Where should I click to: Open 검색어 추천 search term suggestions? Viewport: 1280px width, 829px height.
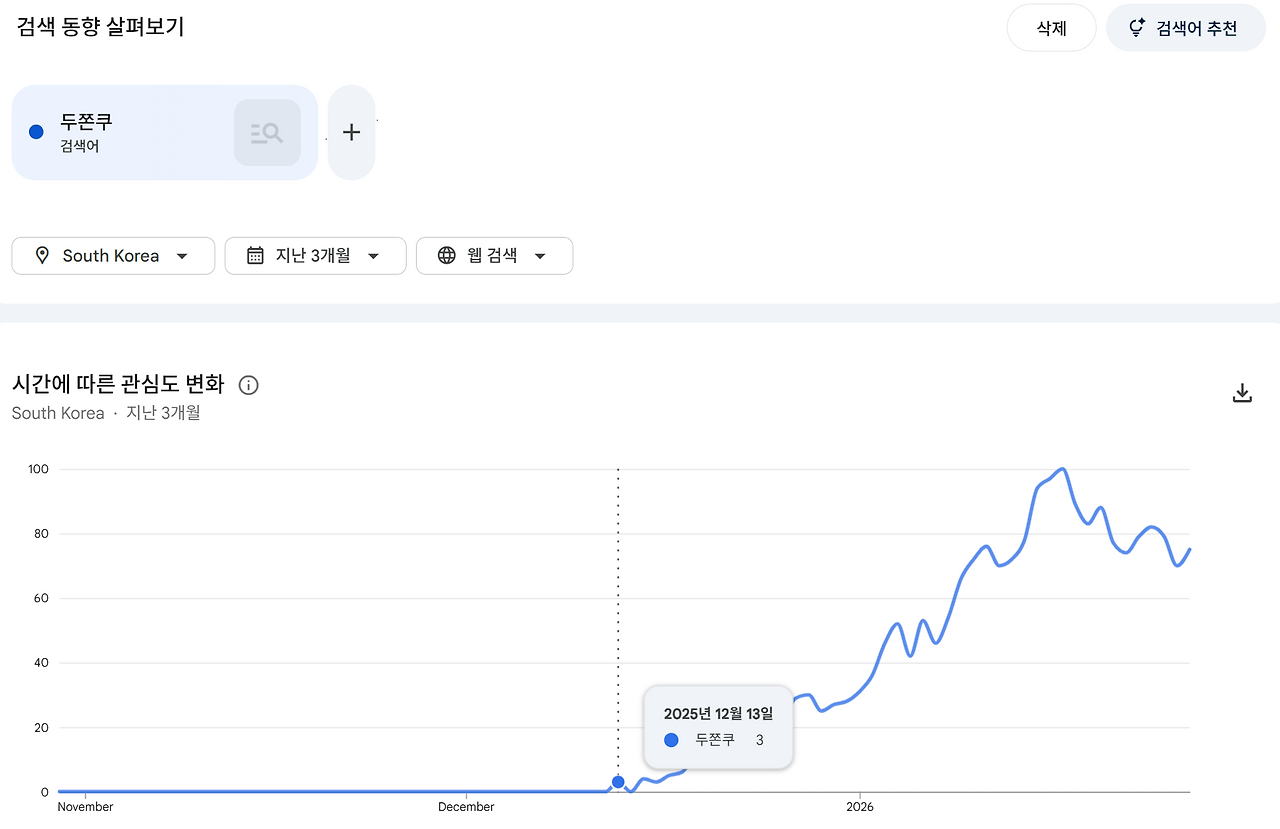point(1185,28)
